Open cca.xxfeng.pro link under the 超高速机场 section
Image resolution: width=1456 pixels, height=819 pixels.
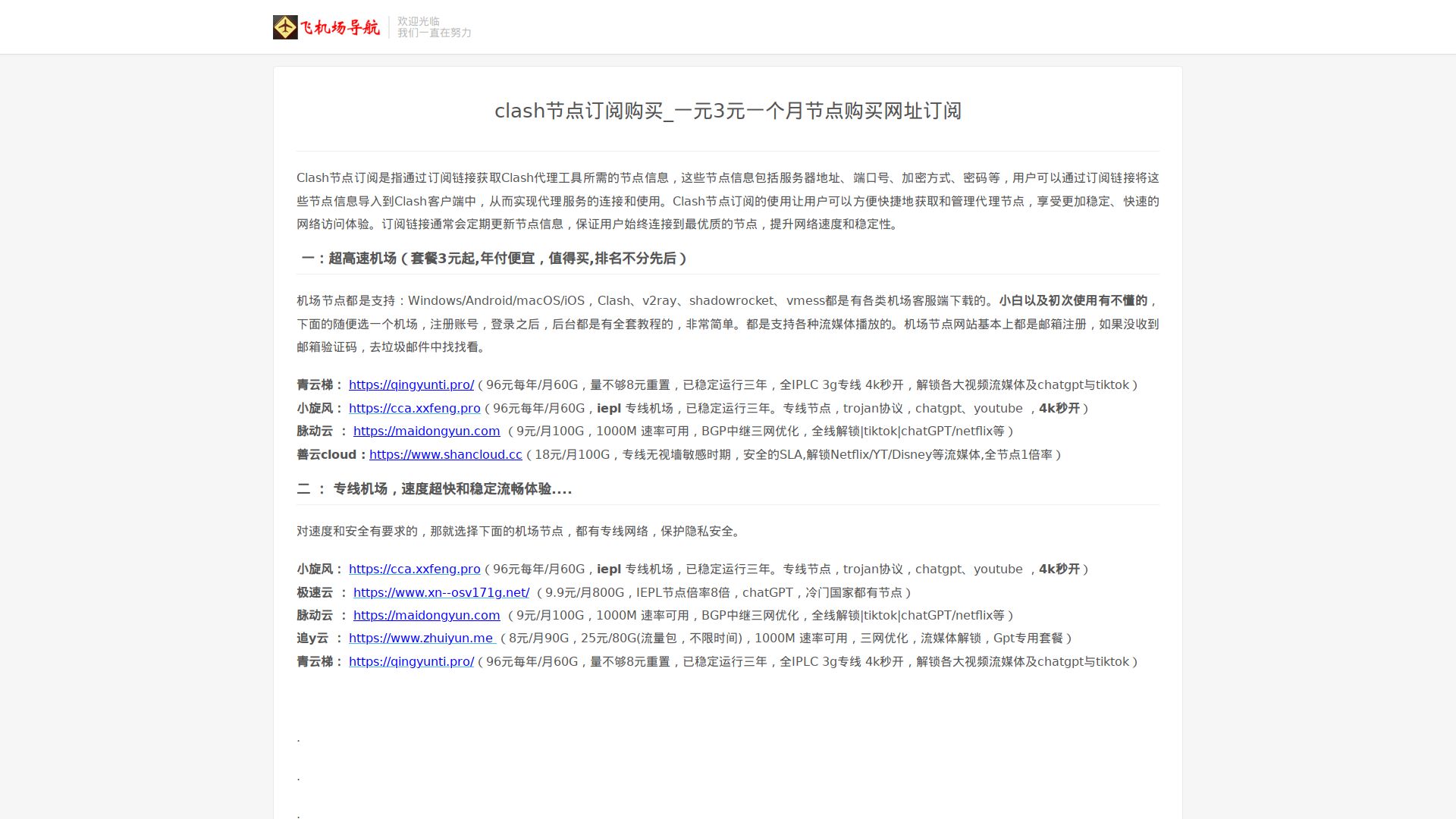tap(414, 409)
